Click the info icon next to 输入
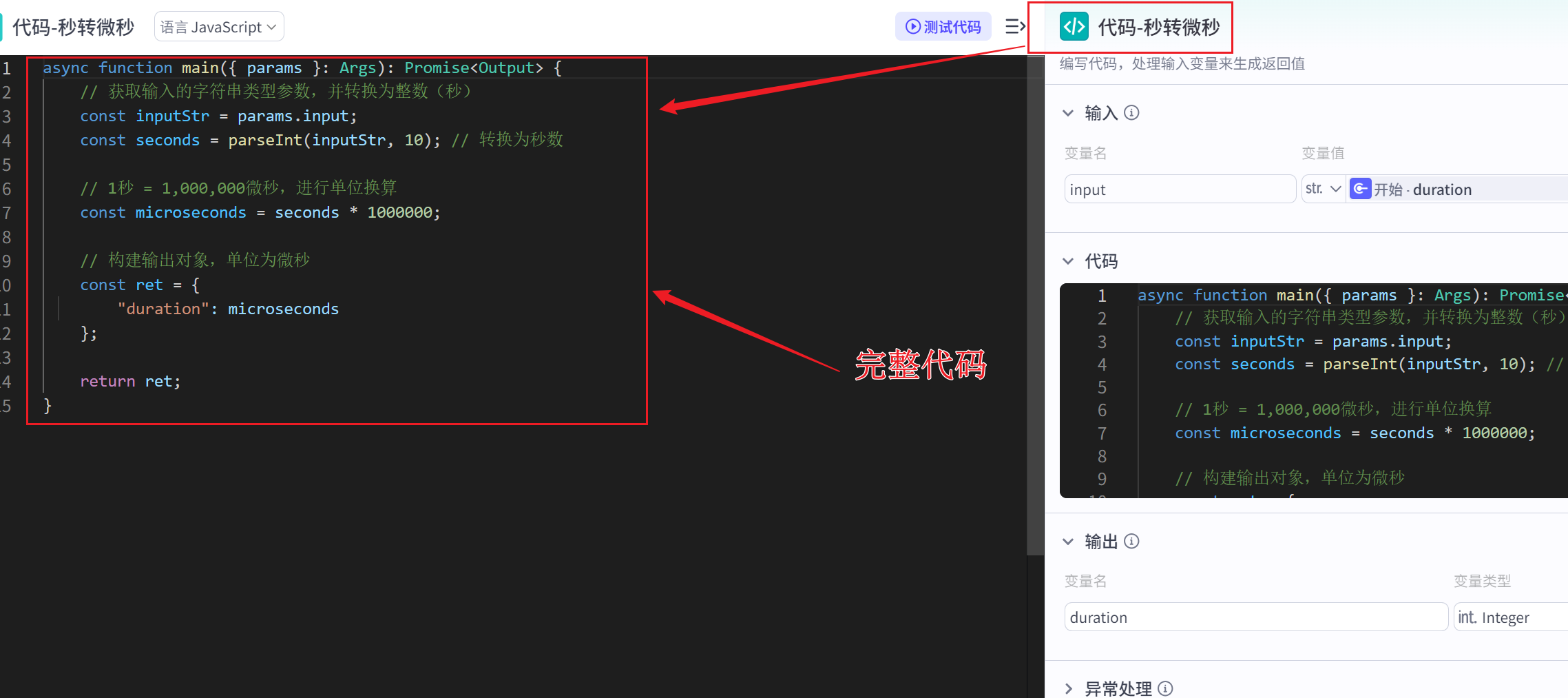The height and width of the screenshot is (698, 1568). pyautogui.click(x=1131, y=112)
